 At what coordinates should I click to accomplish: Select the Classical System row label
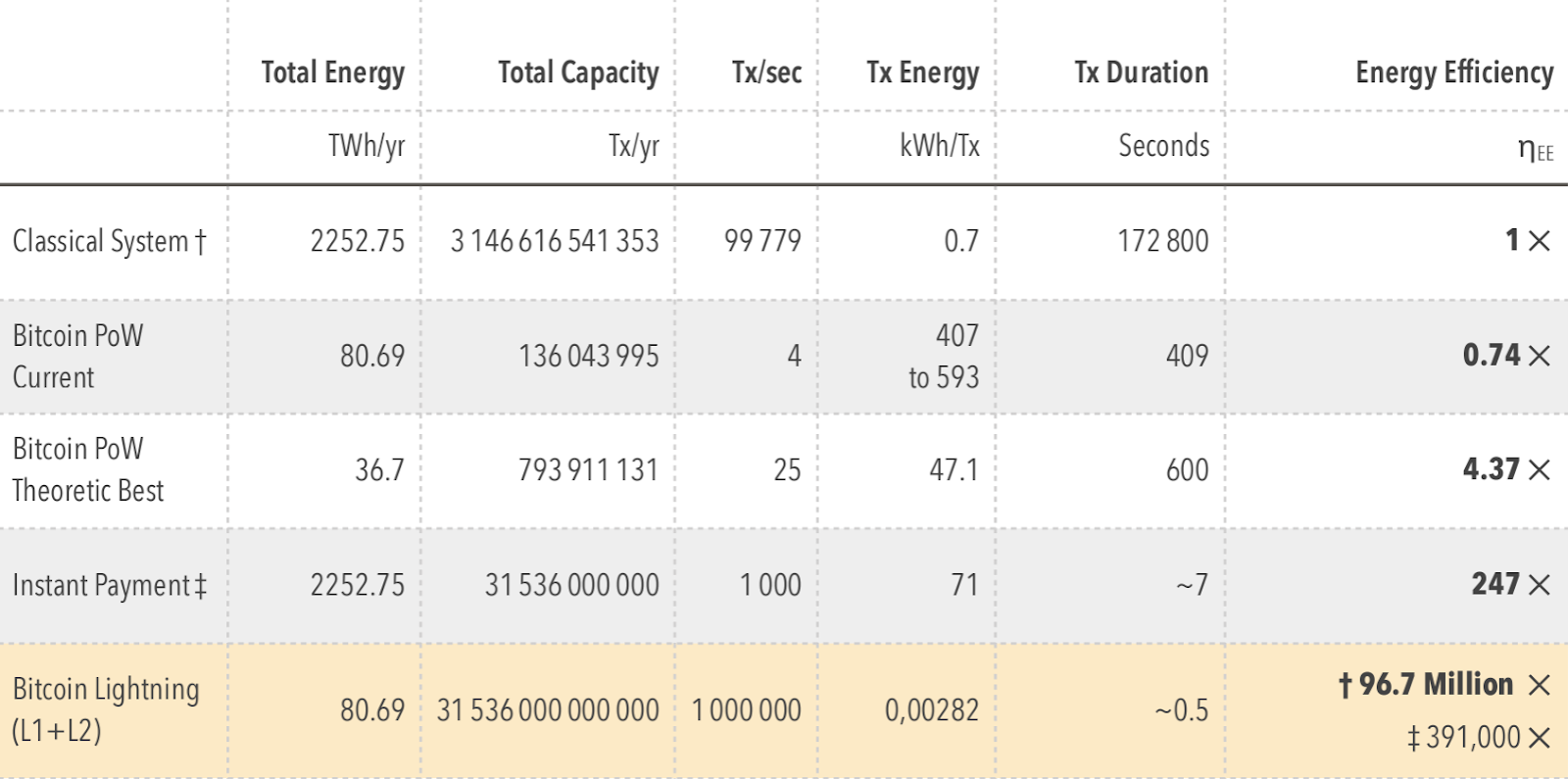pos(109,241)
